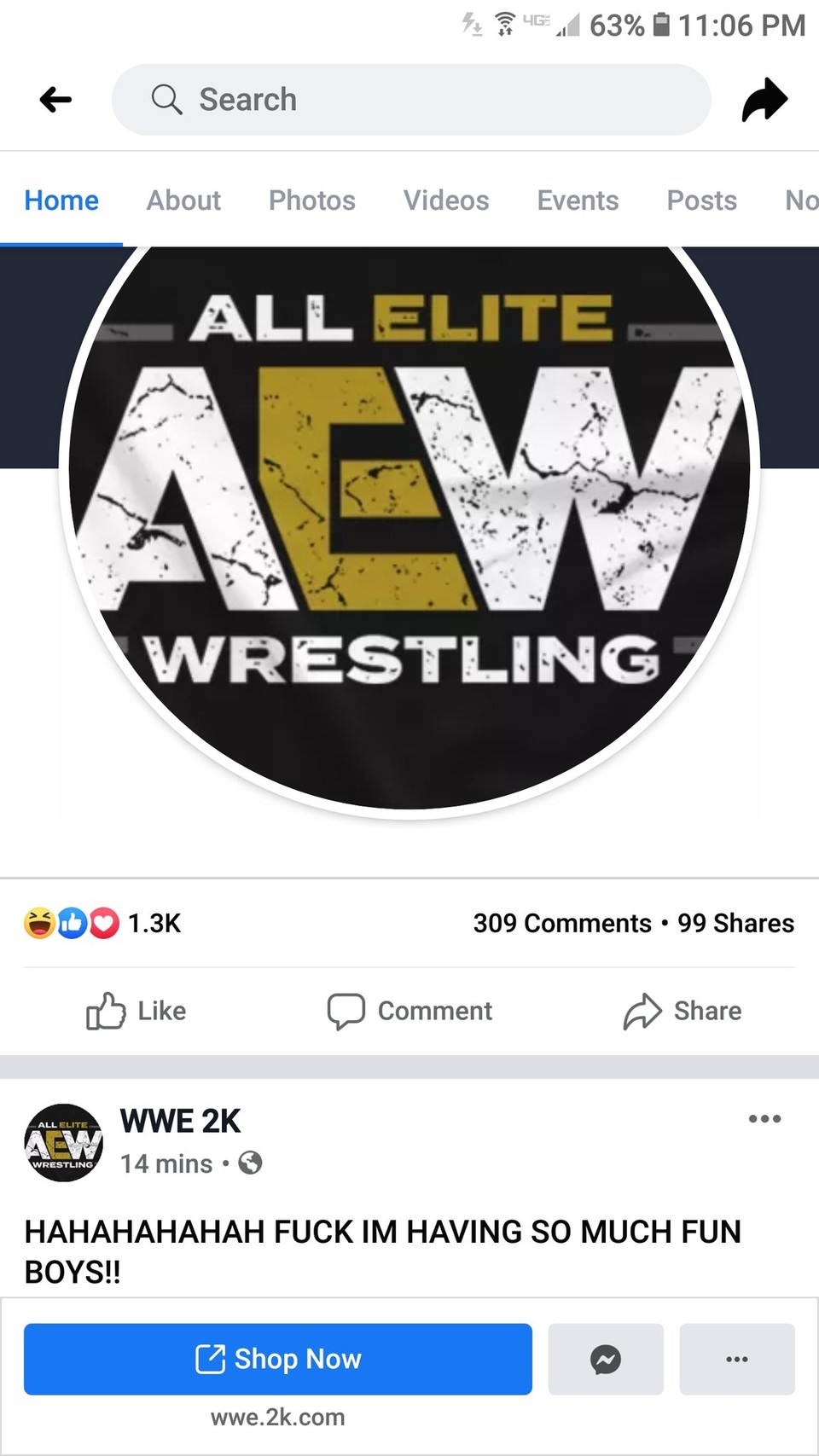View the 309 Comments link
This screenshot has height=1456, width=819.
562,923
